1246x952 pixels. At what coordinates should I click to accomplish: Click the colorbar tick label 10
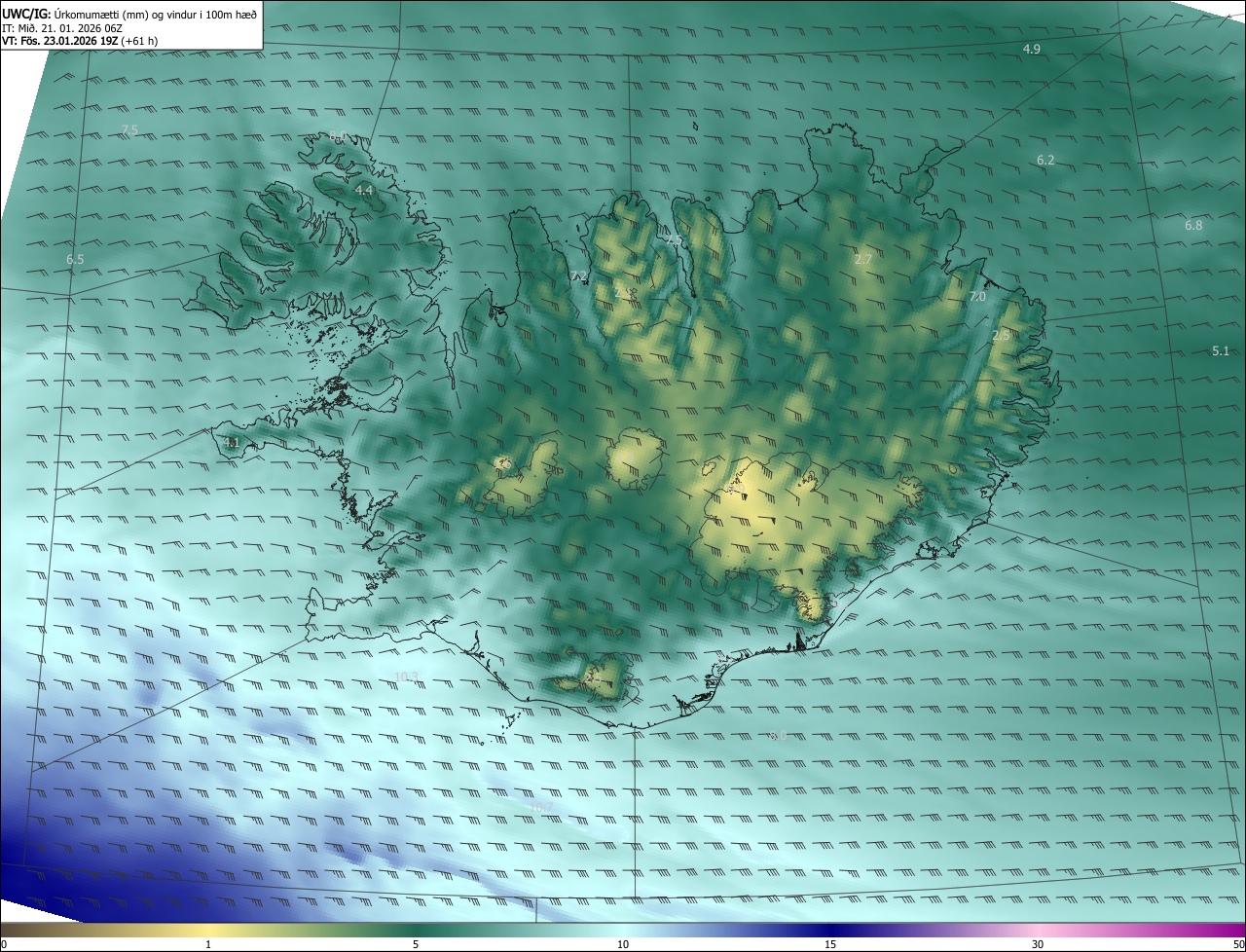tap(623, 944)
